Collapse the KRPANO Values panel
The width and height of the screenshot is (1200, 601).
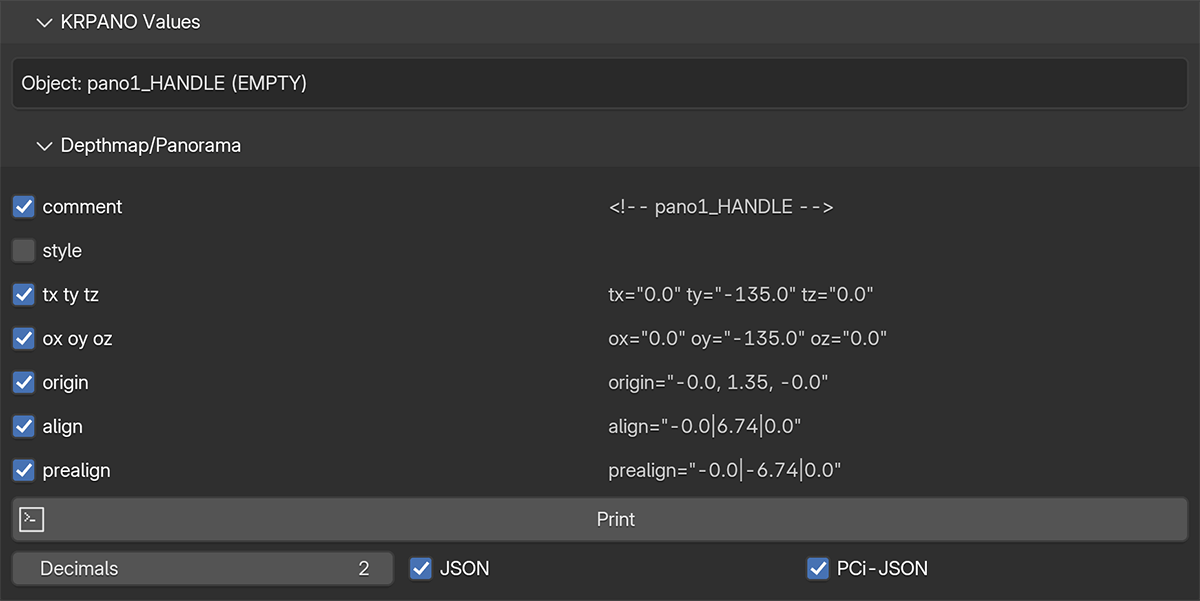coord(44,22)
